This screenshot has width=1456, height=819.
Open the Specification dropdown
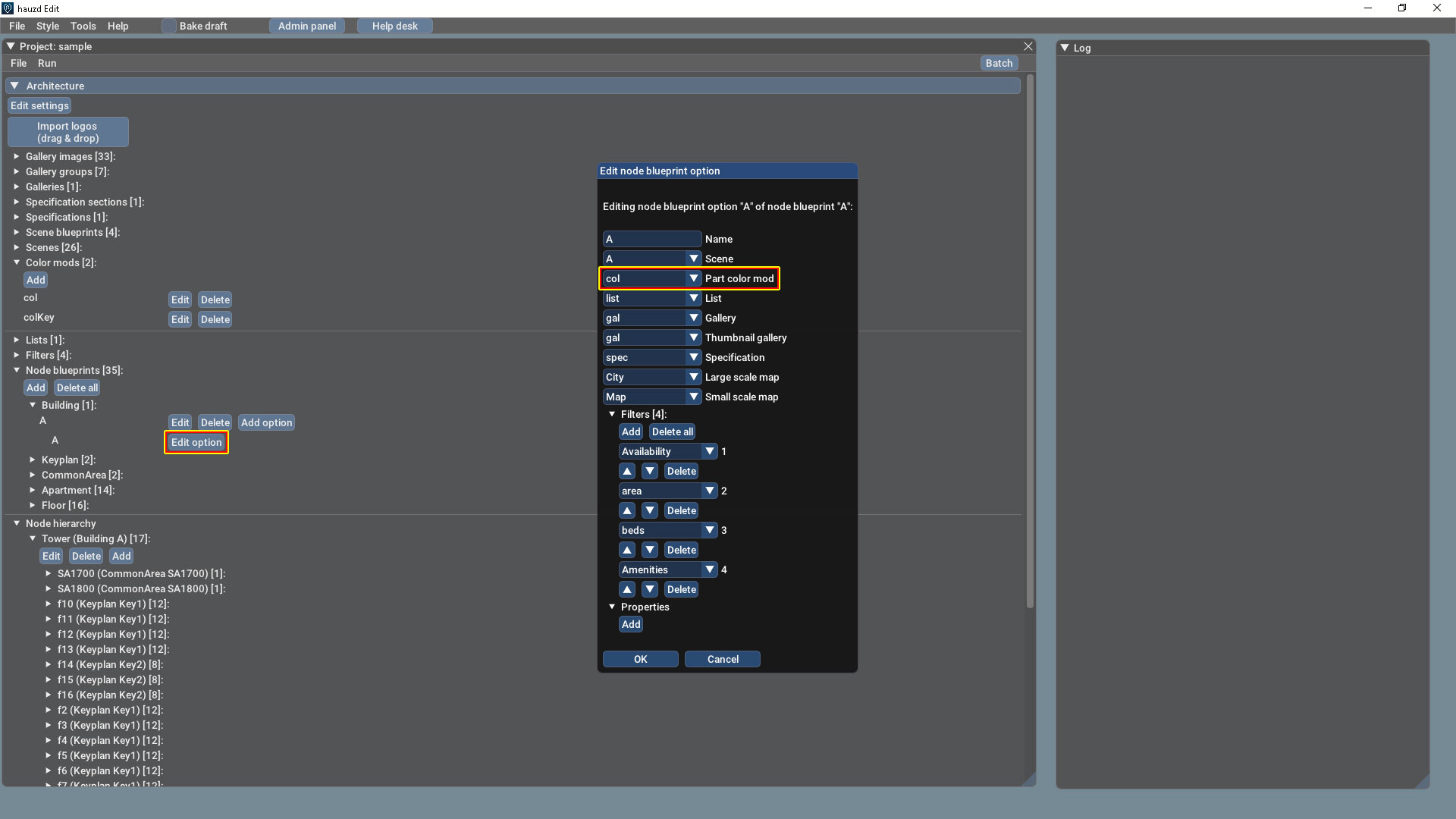tap(693, 357)
